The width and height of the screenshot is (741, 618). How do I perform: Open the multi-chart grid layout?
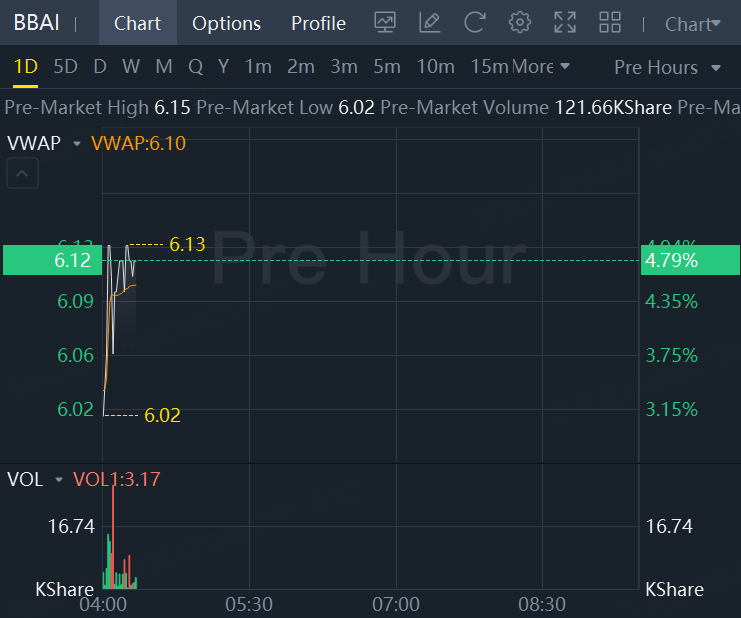(609, 22)
